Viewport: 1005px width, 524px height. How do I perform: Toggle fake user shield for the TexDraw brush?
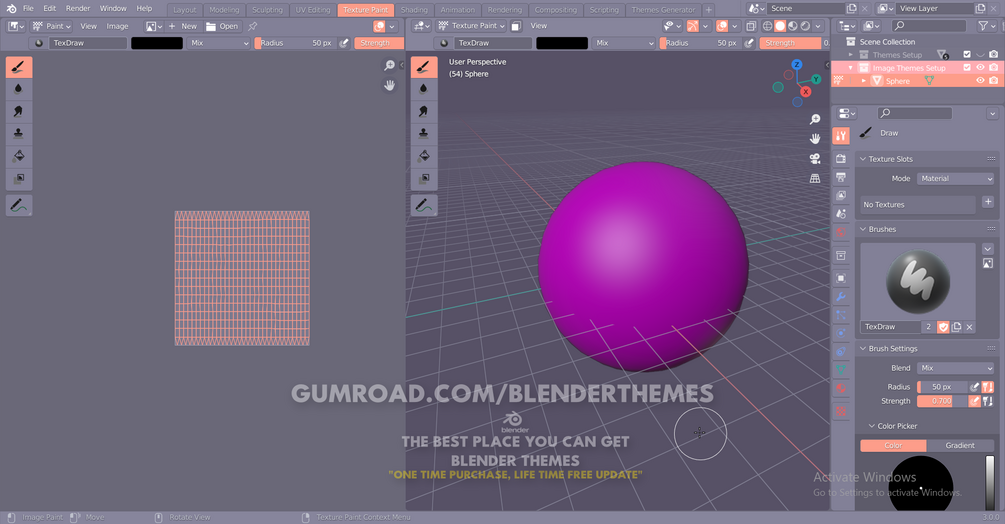(x=943, y=327)
